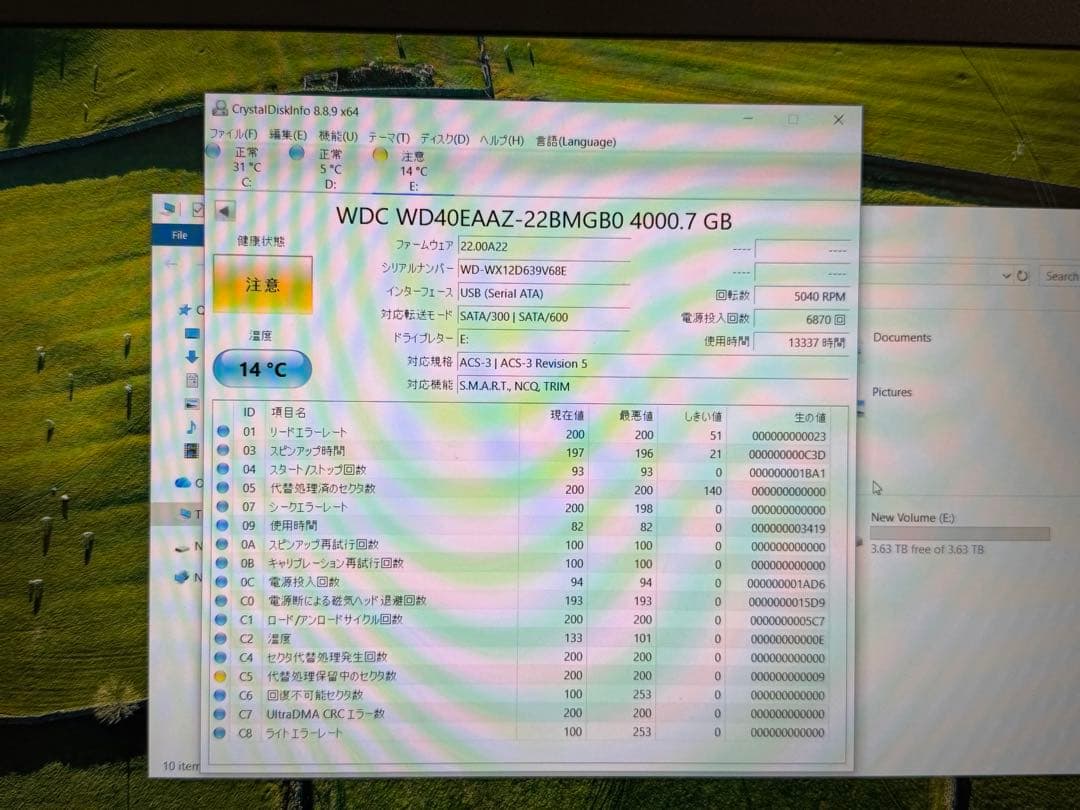Click blue status dot for ID 0B row
The image size is (1080, 810).
[x=221, y=562]
